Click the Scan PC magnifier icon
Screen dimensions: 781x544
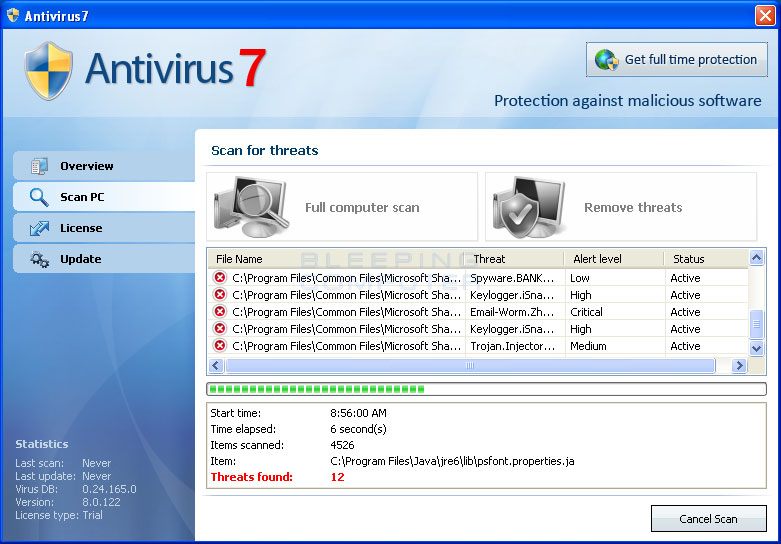[39, 197]
